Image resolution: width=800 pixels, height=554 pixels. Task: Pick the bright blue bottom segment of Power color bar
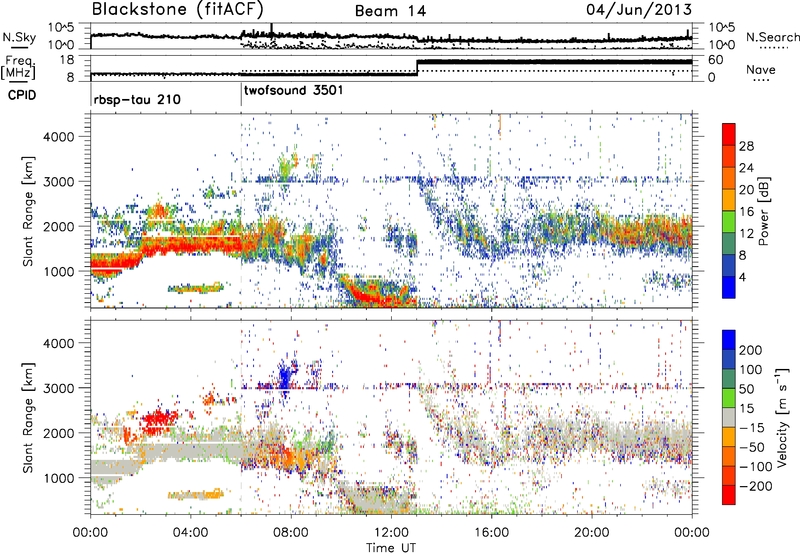729,288
